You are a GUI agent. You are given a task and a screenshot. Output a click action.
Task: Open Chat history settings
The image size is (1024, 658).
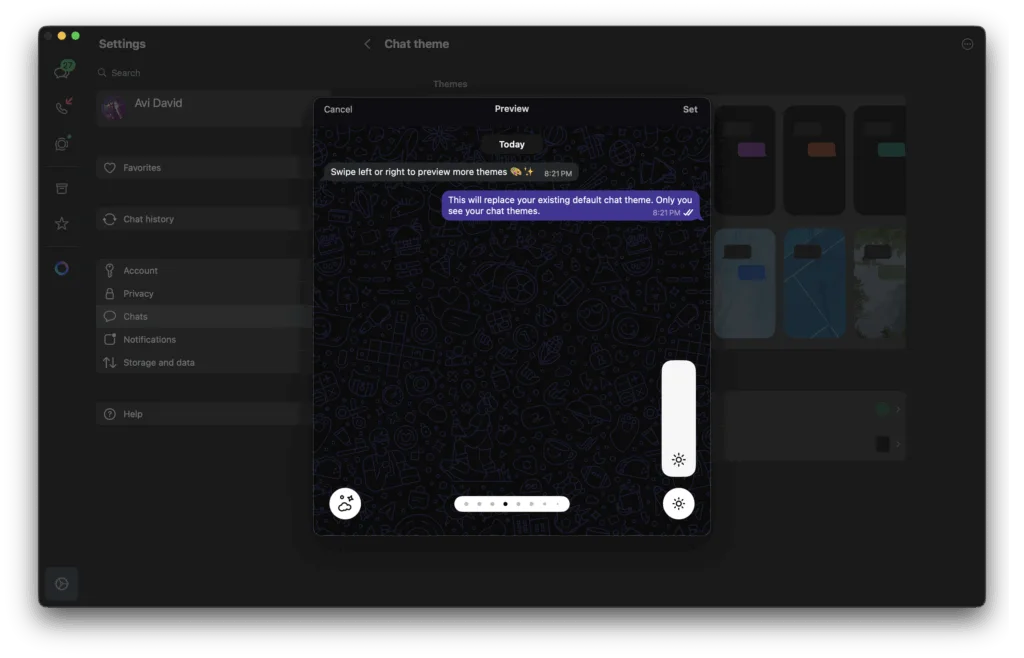click(x=199, y=219)
